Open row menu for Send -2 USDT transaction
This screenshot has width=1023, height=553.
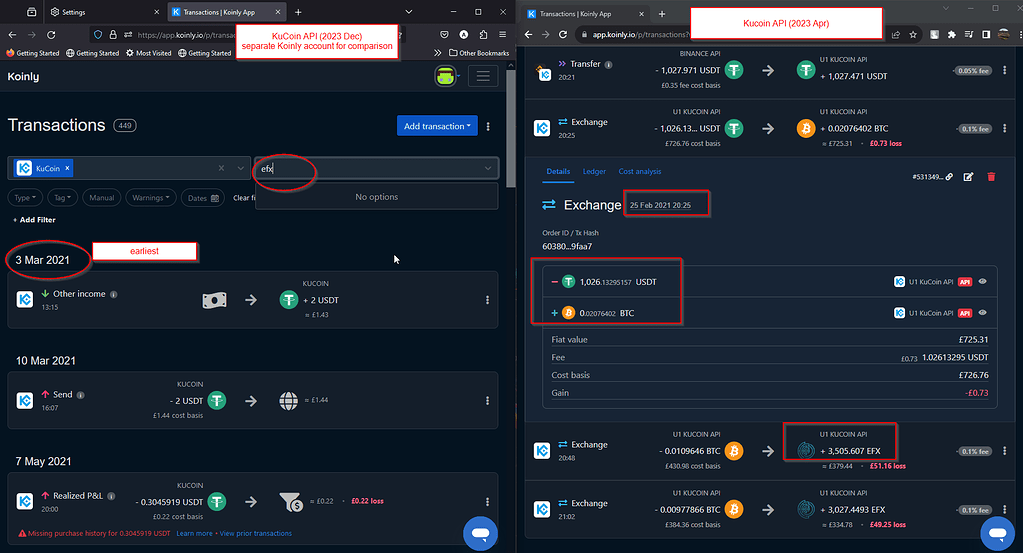[487, 400]
